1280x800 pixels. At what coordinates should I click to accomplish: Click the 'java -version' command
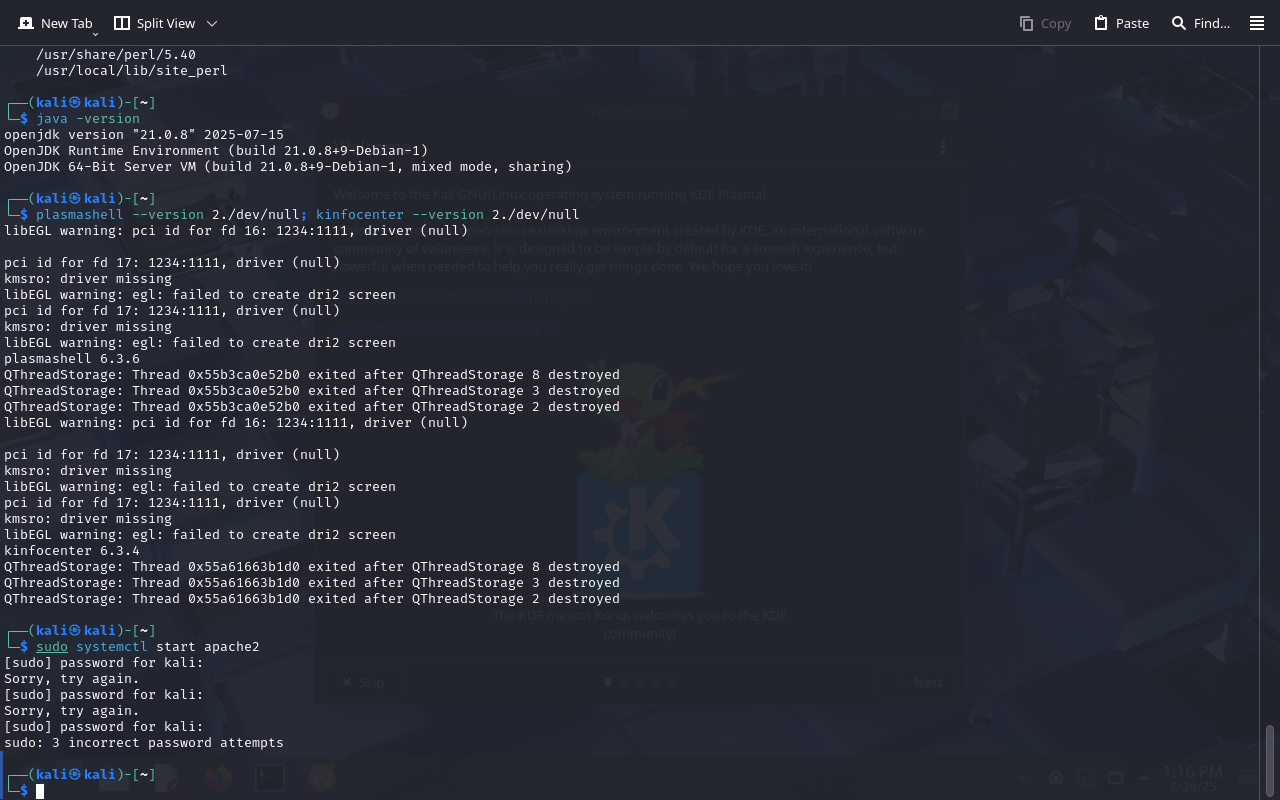pos(88,119)
